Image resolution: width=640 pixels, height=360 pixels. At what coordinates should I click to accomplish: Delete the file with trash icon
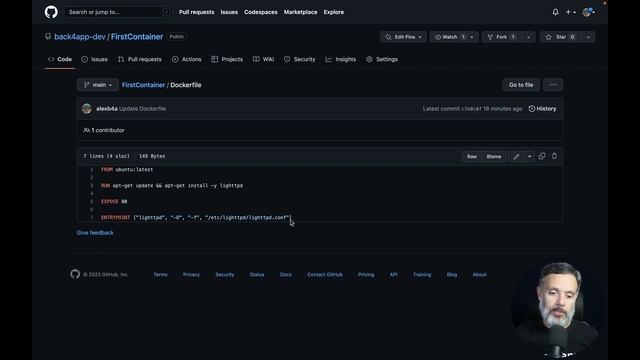point(554,156)
